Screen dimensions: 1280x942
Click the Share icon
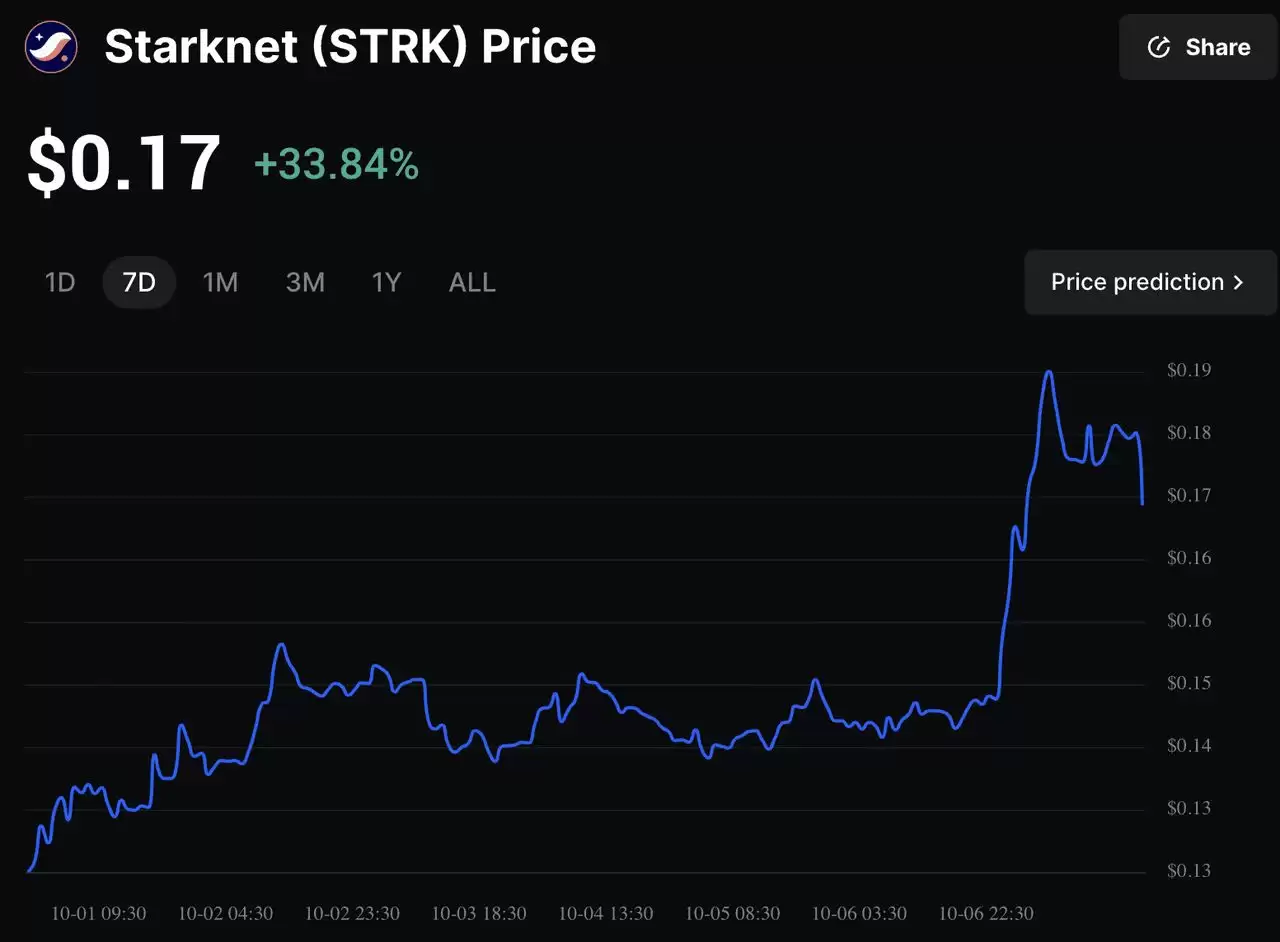(1158, 46)
